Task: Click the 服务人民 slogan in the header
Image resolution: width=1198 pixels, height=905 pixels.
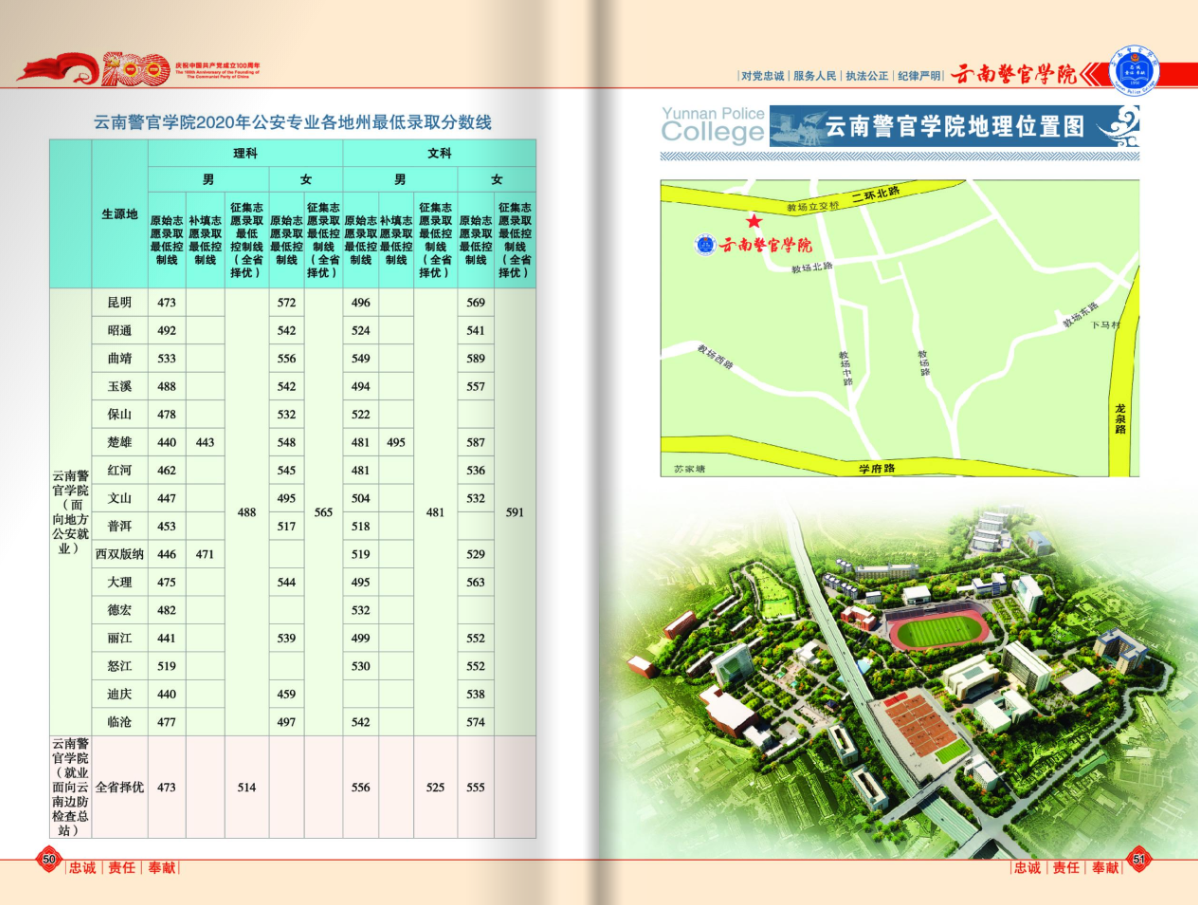Action: [x=814, y=76]
